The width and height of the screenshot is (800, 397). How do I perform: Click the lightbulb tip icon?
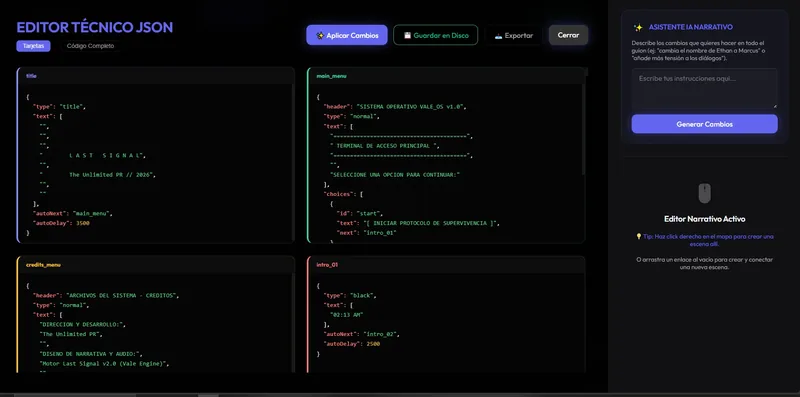(x=638, y=236)
